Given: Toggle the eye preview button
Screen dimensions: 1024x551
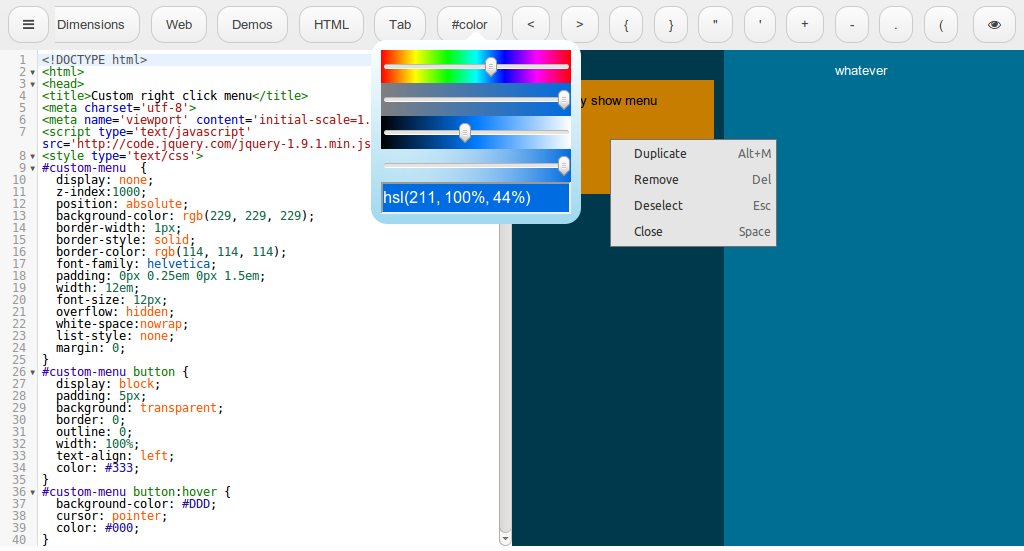Looking at the screenshot, I should pyautogui.click(x=994, y=25).
